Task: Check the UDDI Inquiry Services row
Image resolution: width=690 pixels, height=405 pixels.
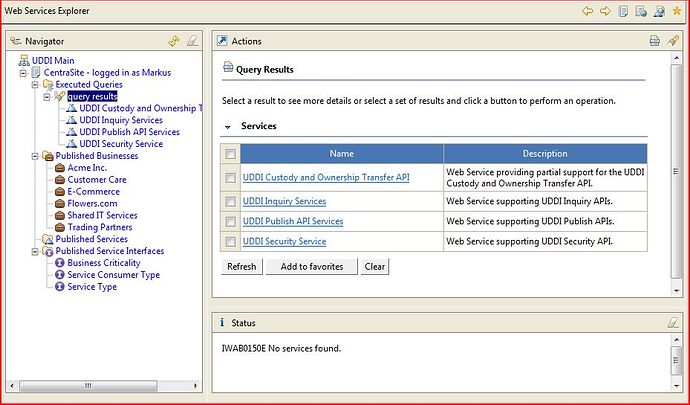Action: pyautogui.click(x=230, y=201)
